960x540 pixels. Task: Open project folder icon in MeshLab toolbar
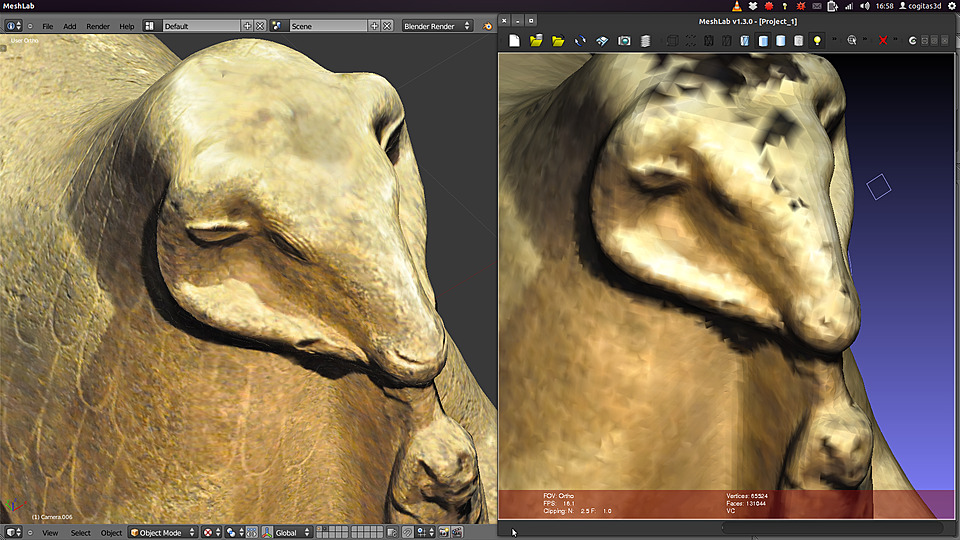pyautogui.click(x=536, y=40)
